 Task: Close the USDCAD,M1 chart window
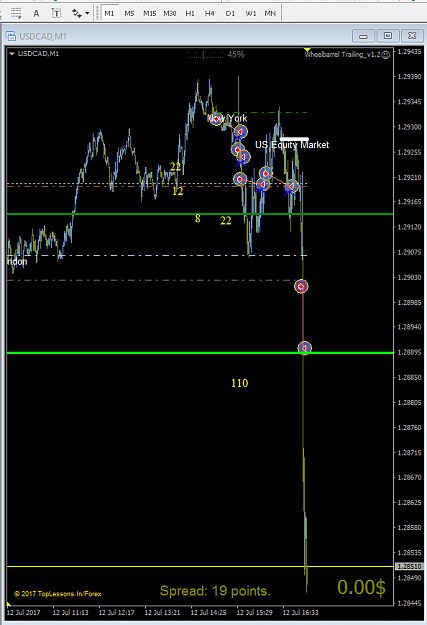(x=412, y=36)
